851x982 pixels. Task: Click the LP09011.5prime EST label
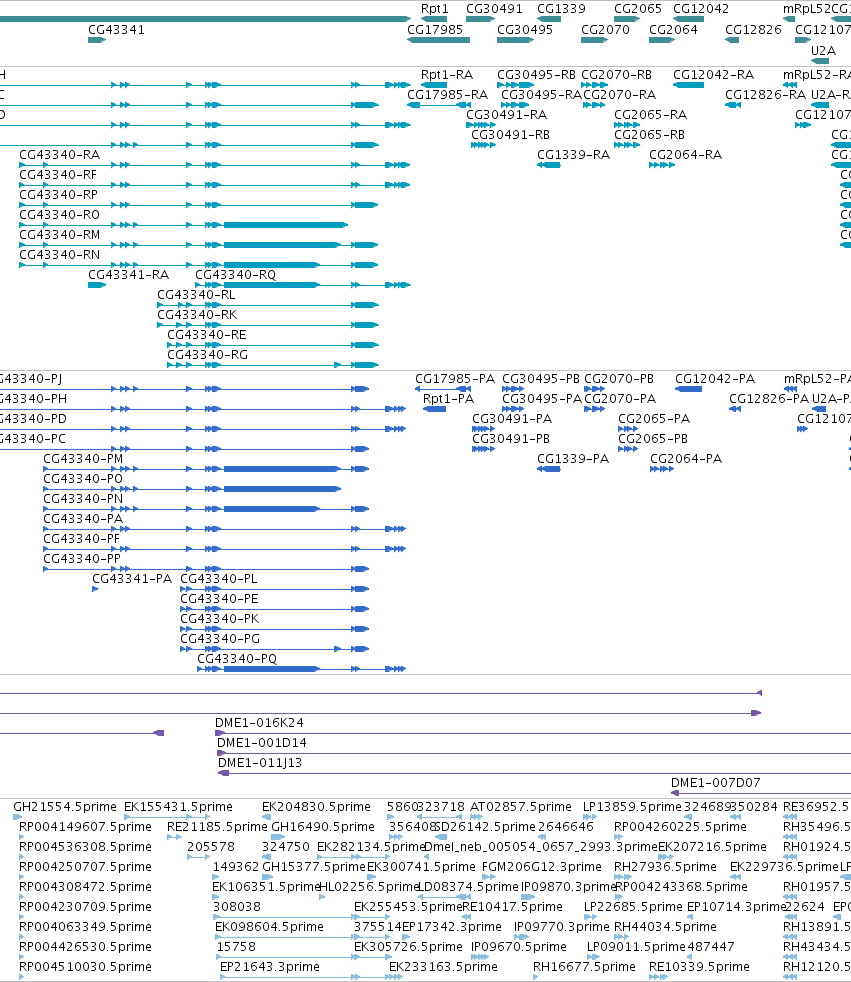point(636,948)
